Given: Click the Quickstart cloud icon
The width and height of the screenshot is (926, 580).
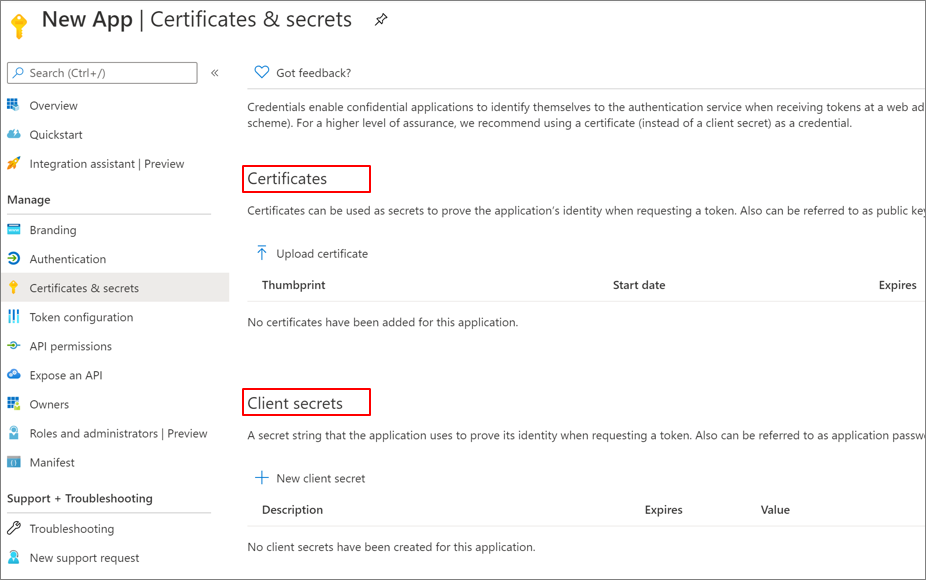Looking at the screenshot, I should coord(13,134).
